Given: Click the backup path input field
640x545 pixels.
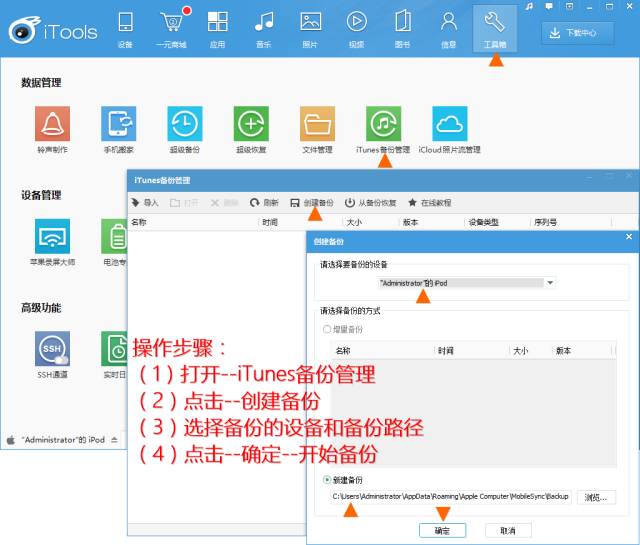Looking at the screenshot, I should pos(451,496).
